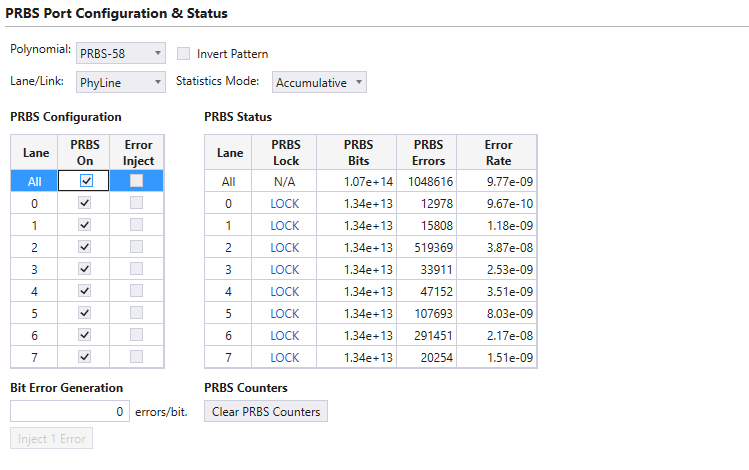
Task: Disable PRBS On for lane 0
Action: pos(85,203)
